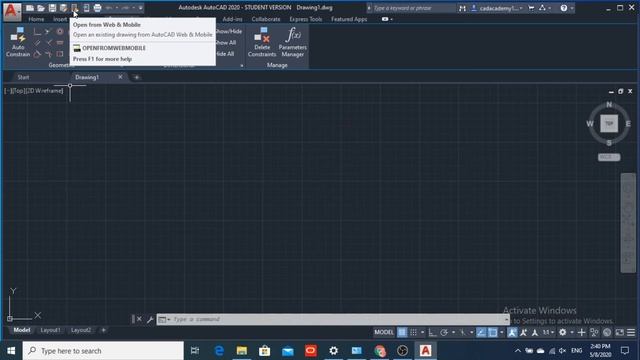Click the Save As icon in Quick Access
This screenshot has height=360, width=640.
click(x=63, y=8)
